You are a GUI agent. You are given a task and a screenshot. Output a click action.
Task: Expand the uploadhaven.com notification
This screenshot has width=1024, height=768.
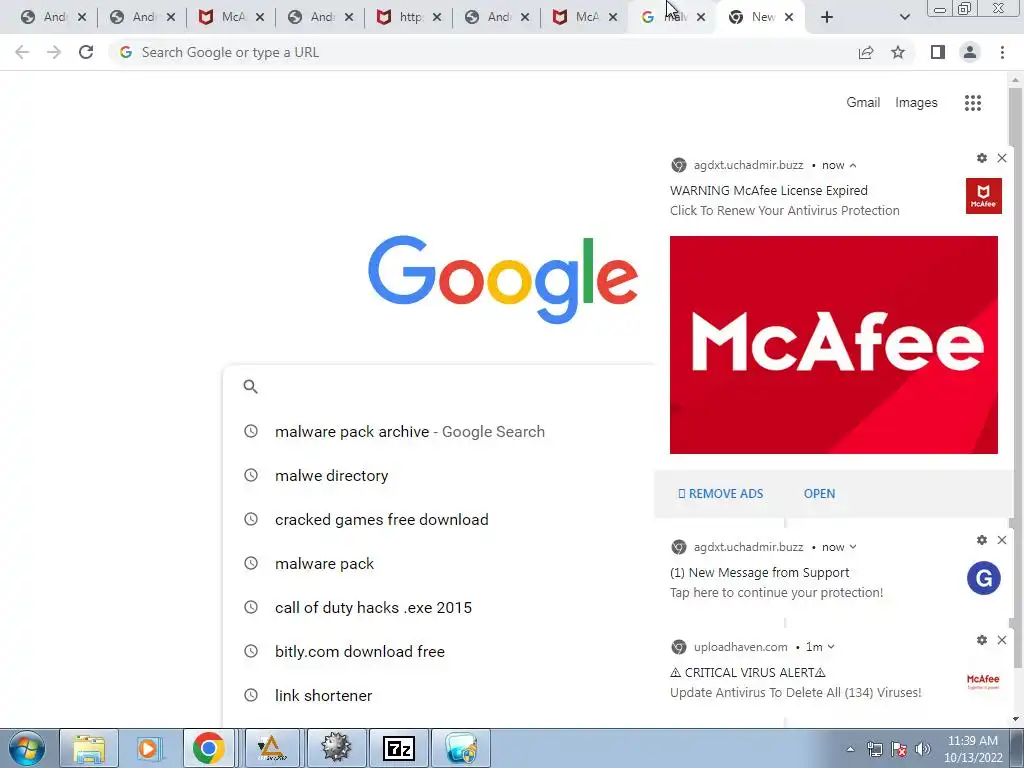(831, 647)
